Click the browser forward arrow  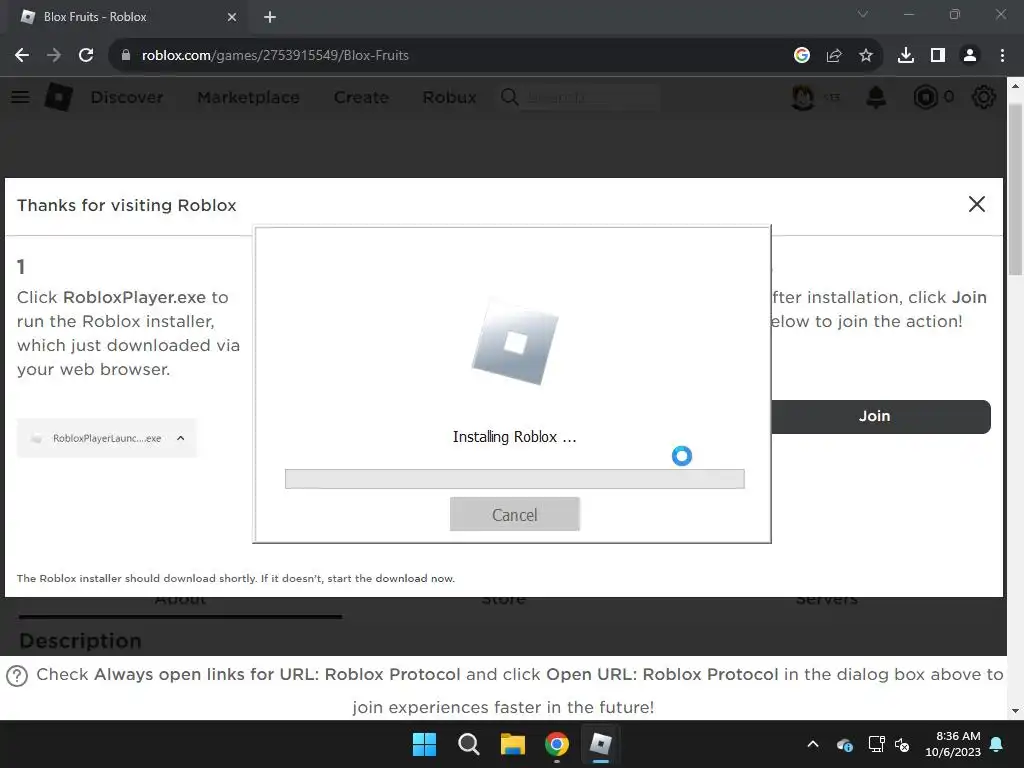pos(54,56)
